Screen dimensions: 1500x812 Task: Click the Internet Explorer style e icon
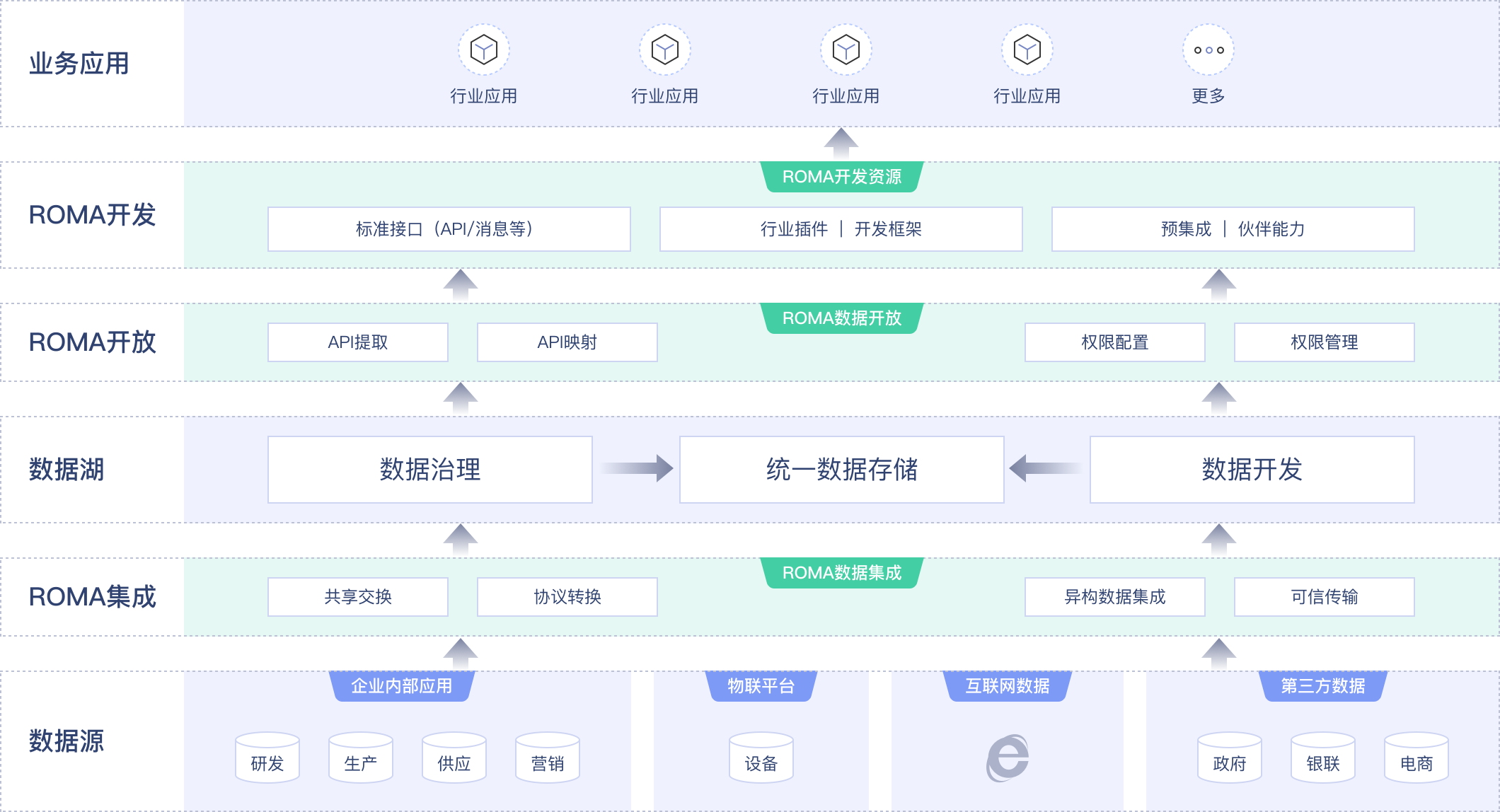coord(1008,758)
